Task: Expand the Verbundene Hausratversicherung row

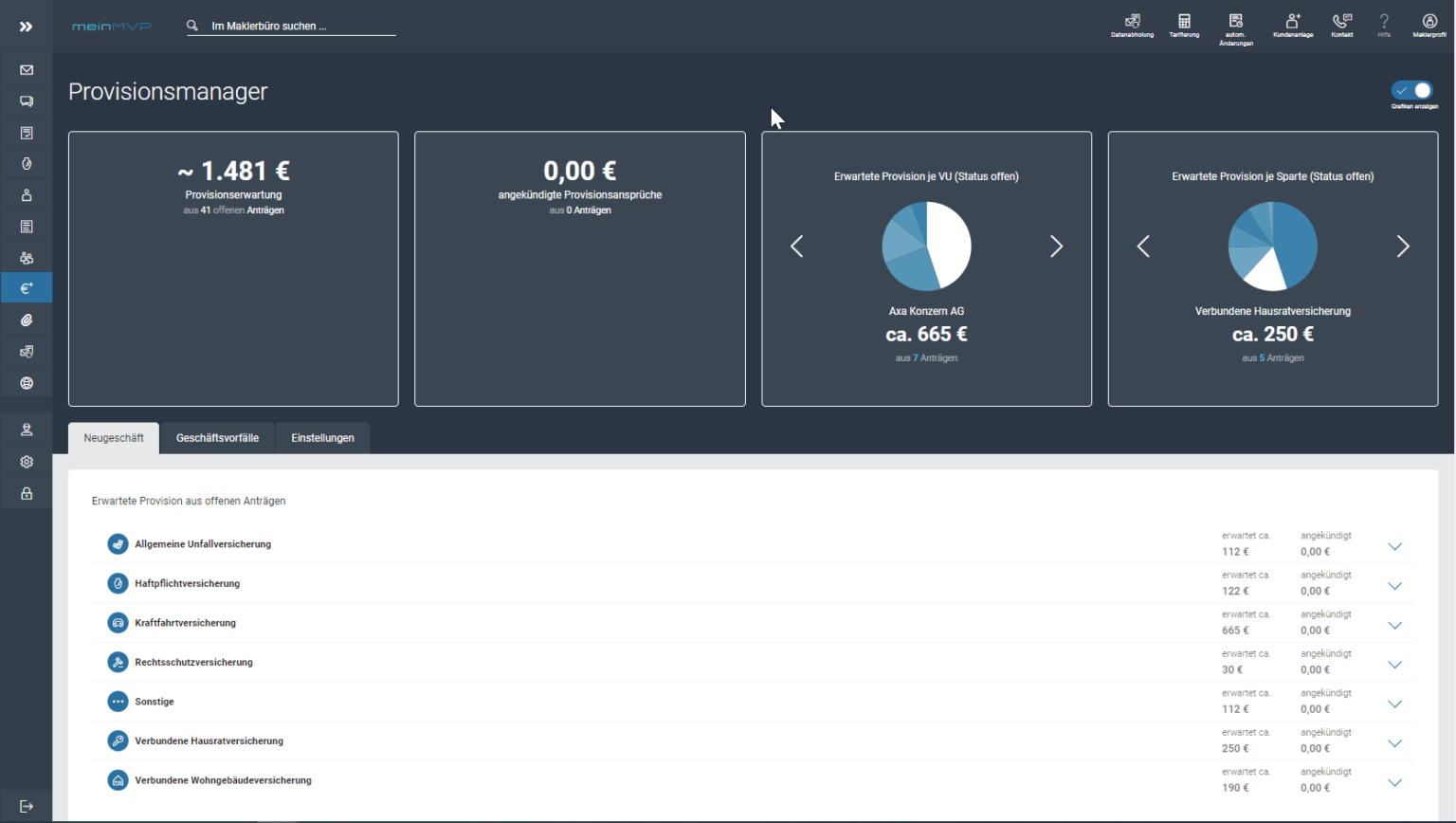Action: pos(1394,743)
